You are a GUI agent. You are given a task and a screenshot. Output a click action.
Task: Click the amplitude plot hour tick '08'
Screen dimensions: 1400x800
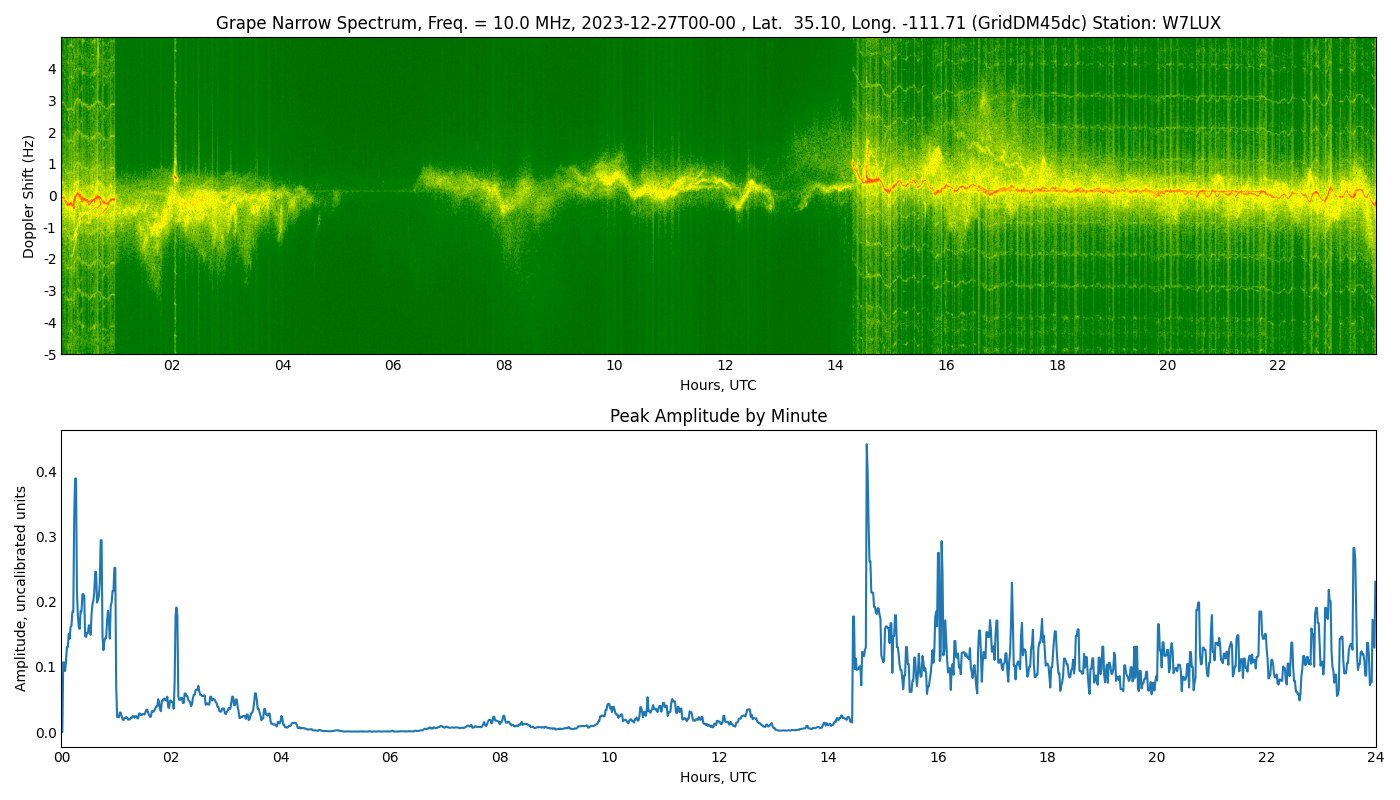499,758
